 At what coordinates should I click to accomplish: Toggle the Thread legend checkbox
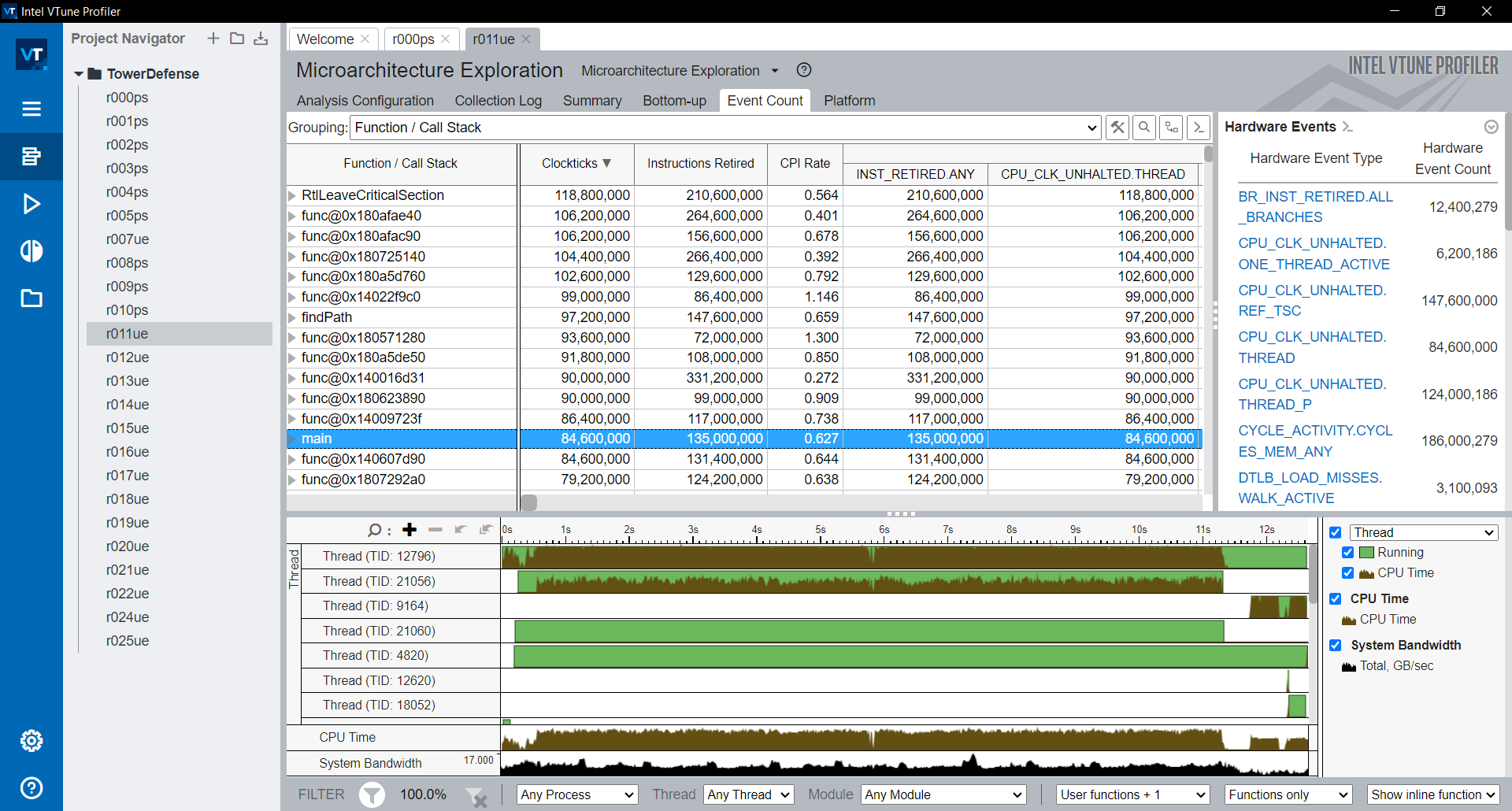pyautogui.click(x=1336, y=532)
